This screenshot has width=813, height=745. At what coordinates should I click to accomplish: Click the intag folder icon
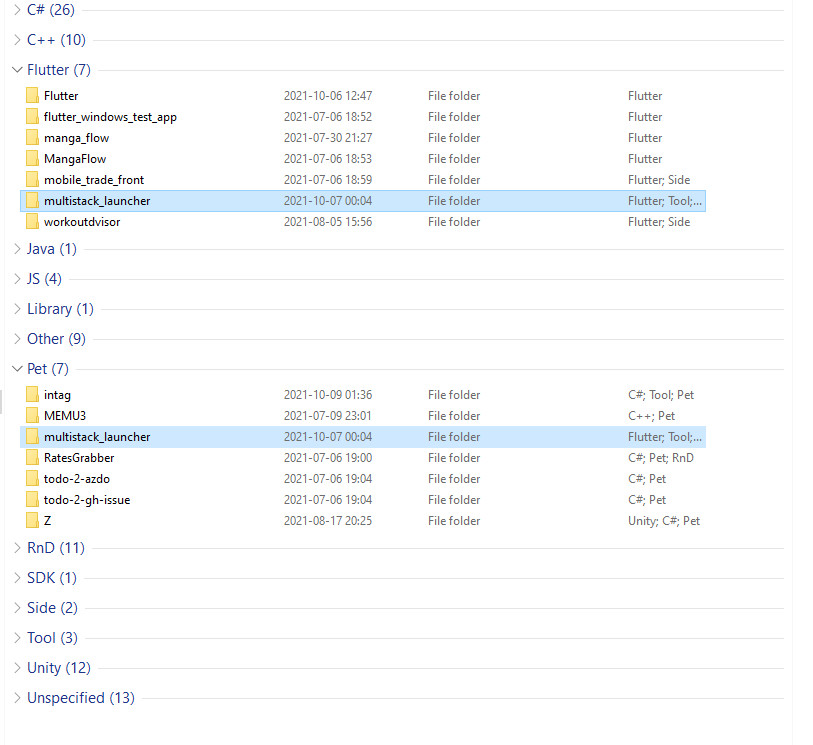(x=32, y=395)
